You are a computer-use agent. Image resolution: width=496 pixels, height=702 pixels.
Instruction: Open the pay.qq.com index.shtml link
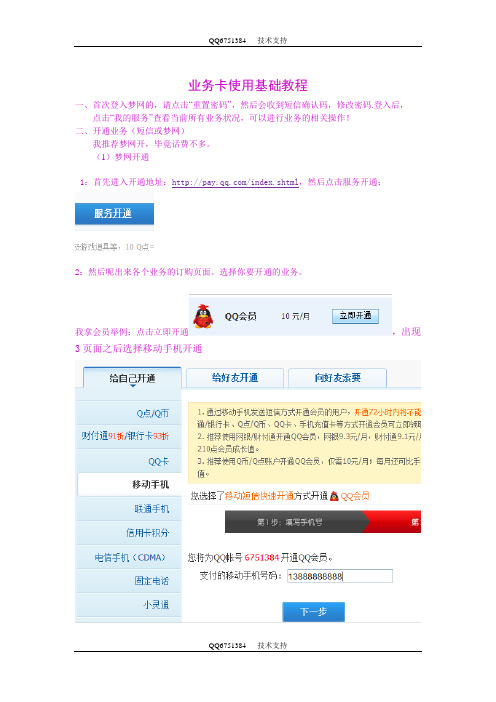[235, 182]
